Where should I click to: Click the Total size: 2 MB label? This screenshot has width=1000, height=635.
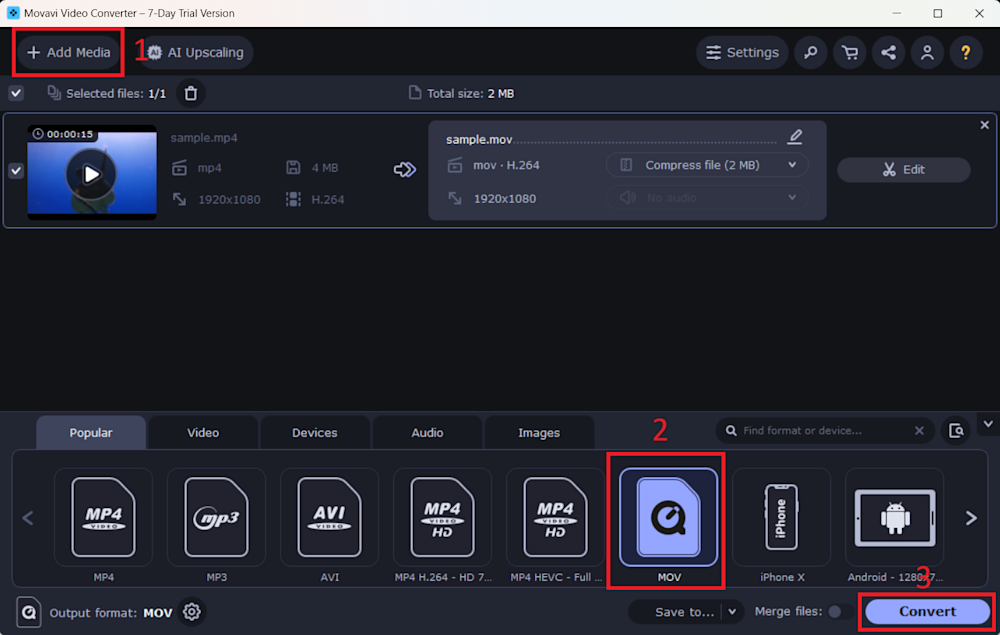click(470, 94)
